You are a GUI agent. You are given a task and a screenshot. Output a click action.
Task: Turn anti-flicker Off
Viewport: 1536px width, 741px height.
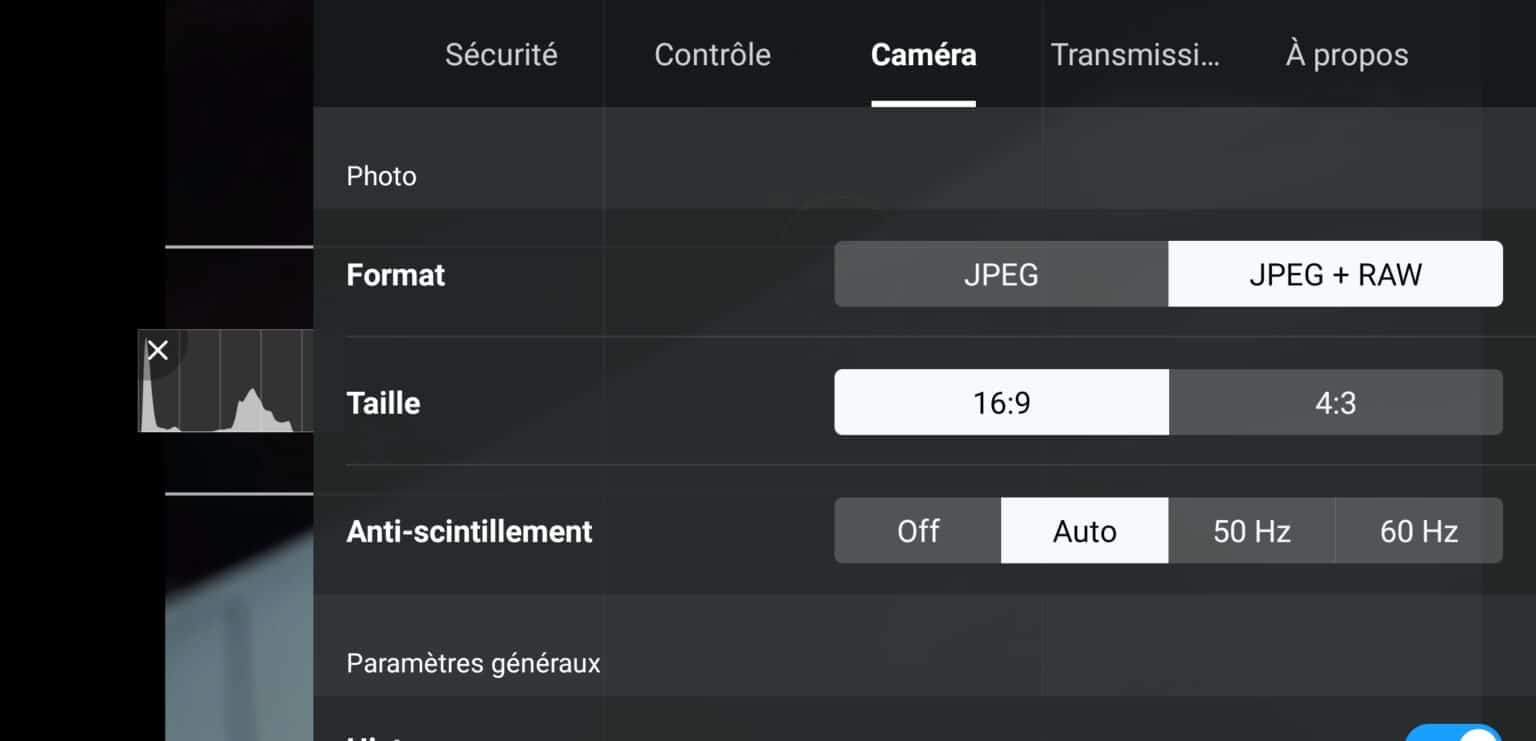(x=918, y=531)
